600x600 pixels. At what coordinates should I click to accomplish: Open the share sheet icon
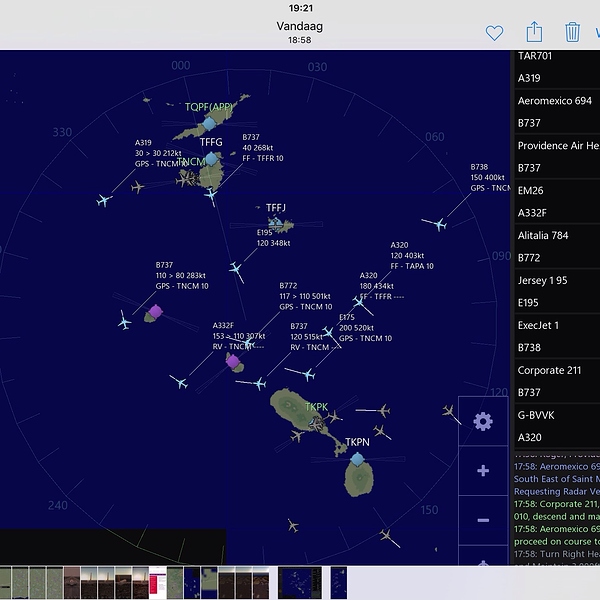tap(534, 31)
